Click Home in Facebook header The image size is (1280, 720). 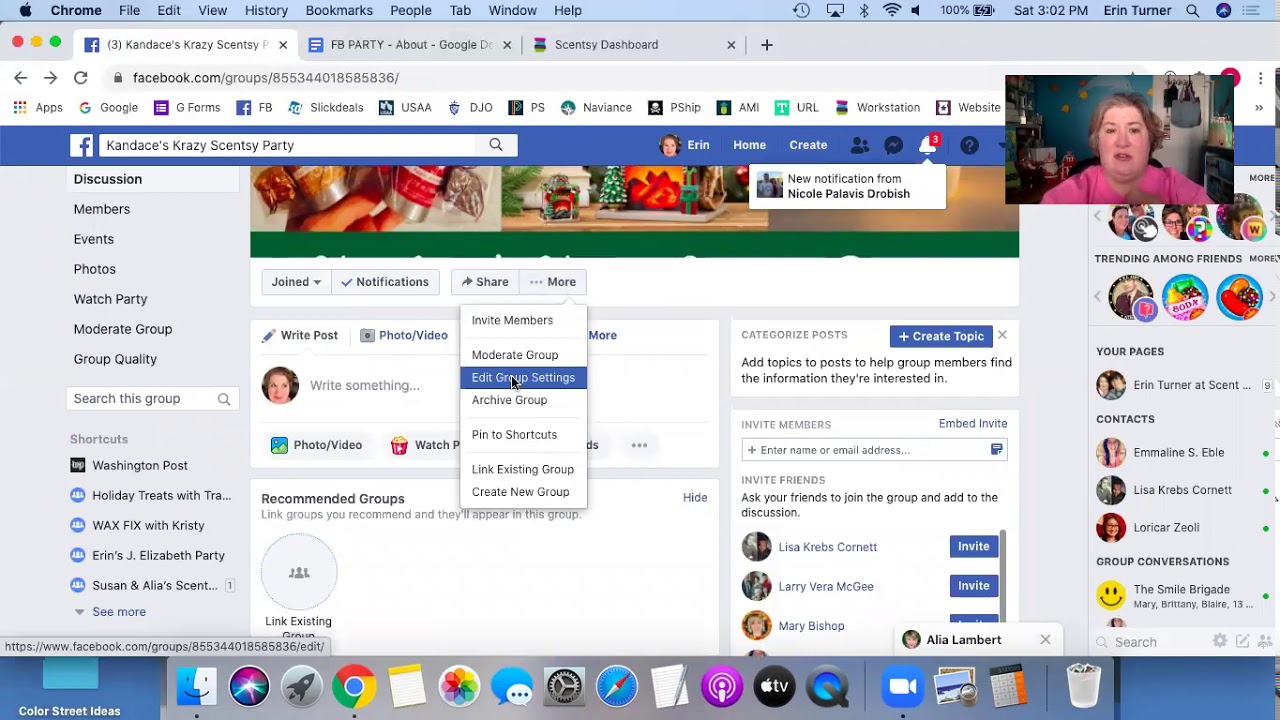click(x=749, y=145)
